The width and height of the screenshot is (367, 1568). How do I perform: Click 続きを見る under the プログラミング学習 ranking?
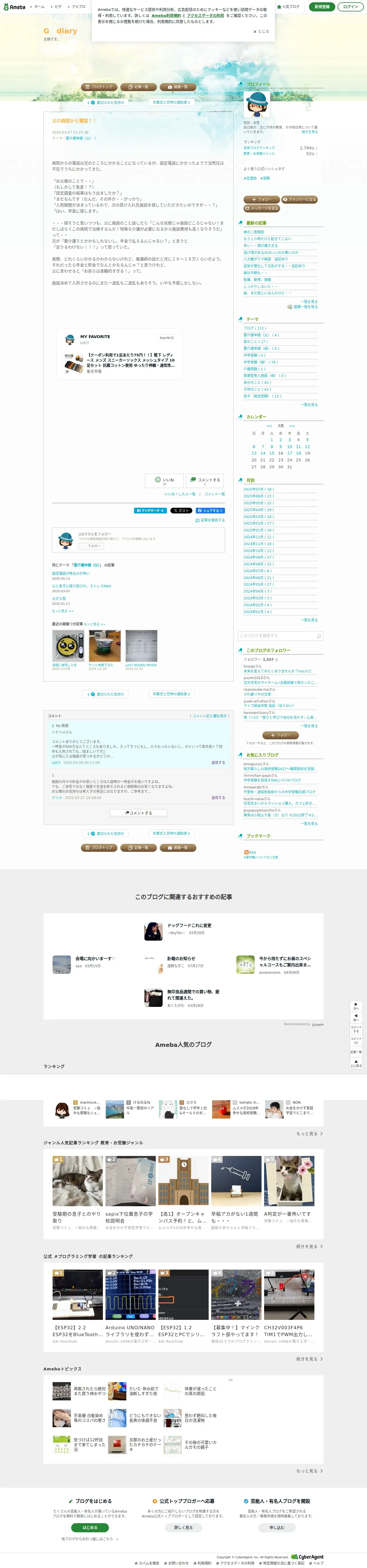point(310,1359)
